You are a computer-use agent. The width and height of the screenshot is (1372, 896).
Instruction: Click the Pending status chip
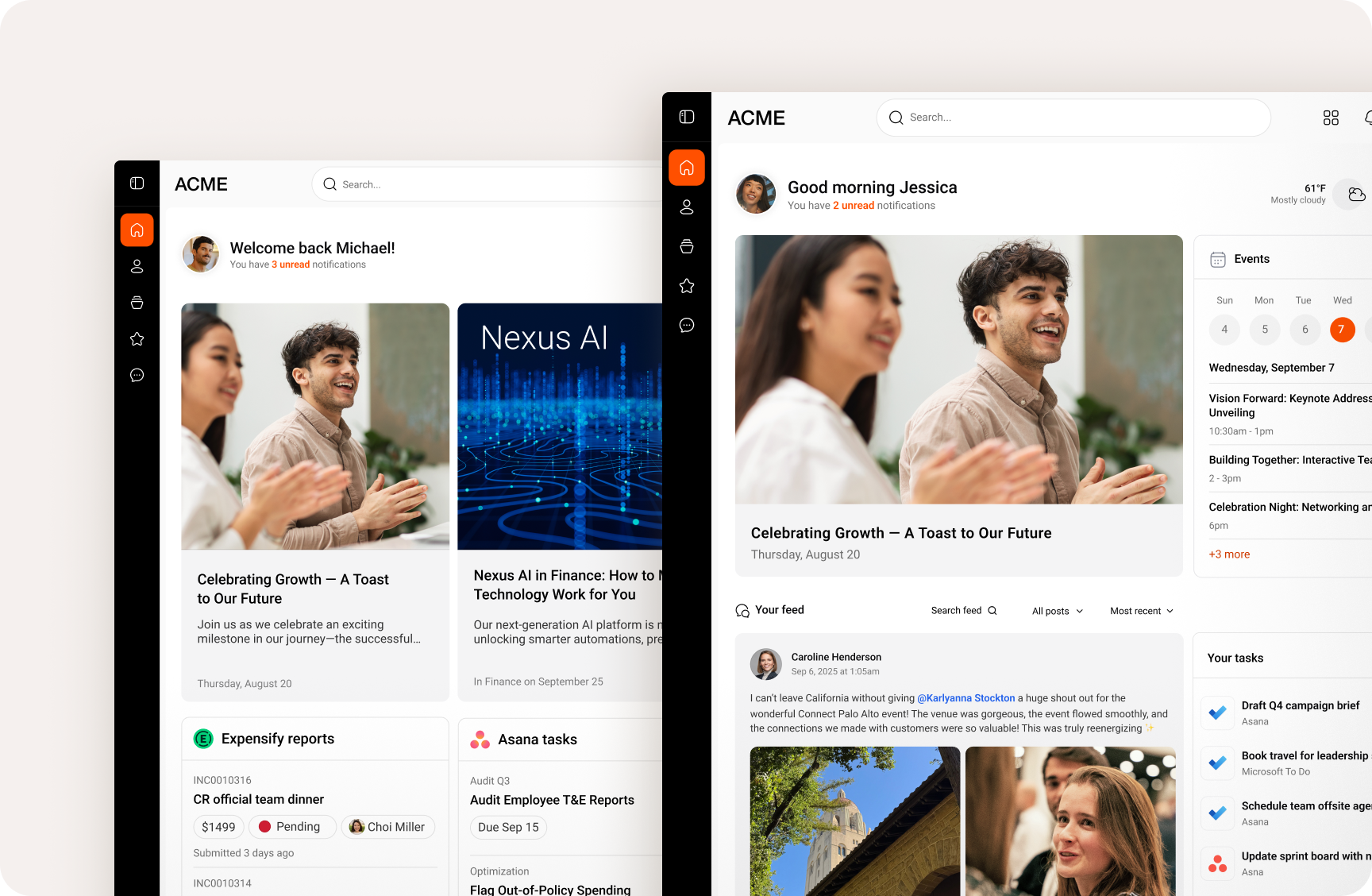coord(292,827)
